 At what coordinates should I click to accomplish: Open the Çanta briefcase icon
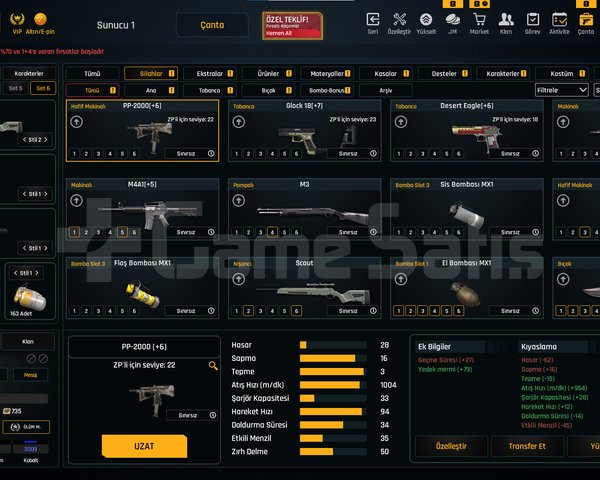pos(586,20)
